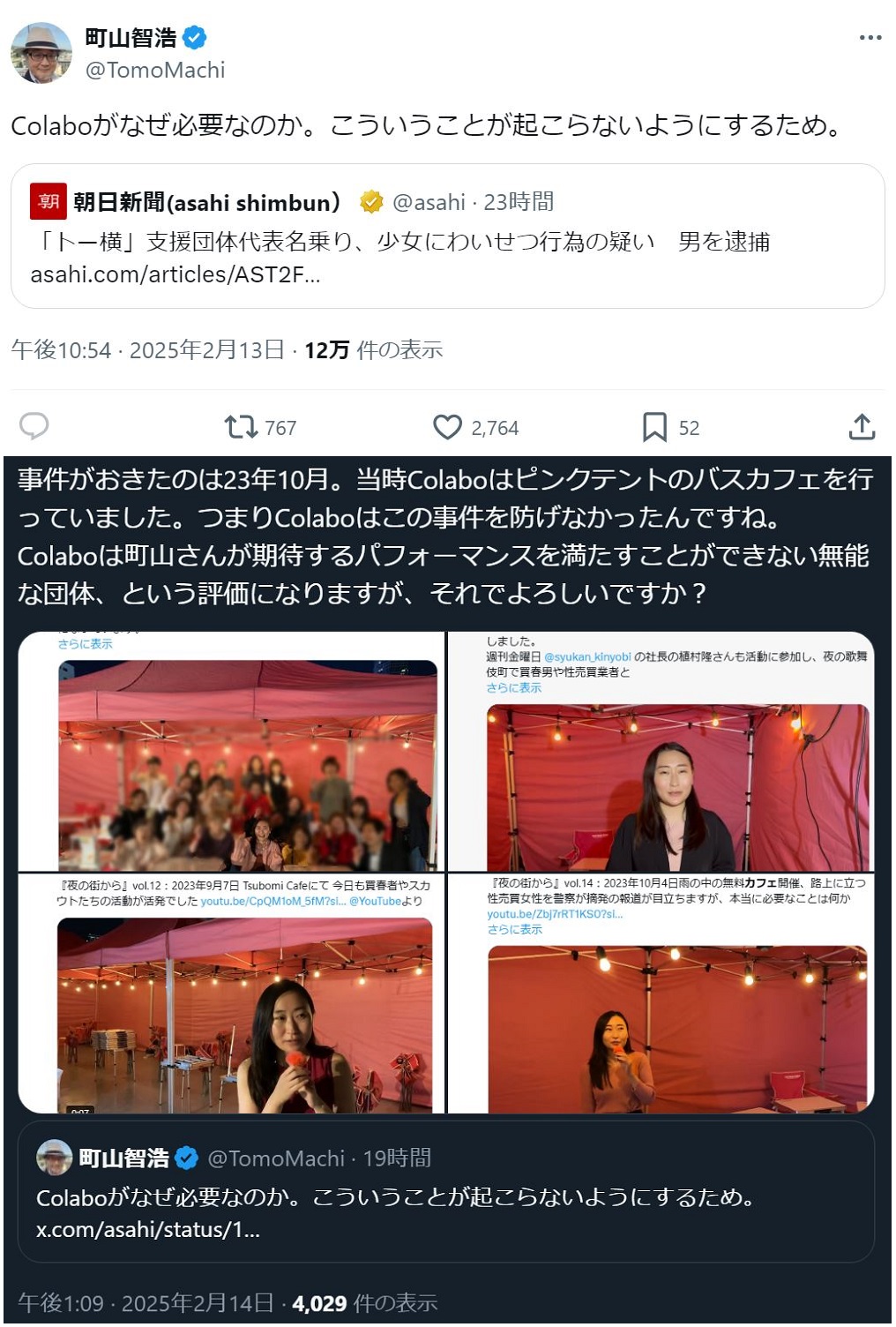Click the gold verified badge for asahi shimbun
The width and height of the screenshot is (896, 1327).
click(x=371, y=202)
